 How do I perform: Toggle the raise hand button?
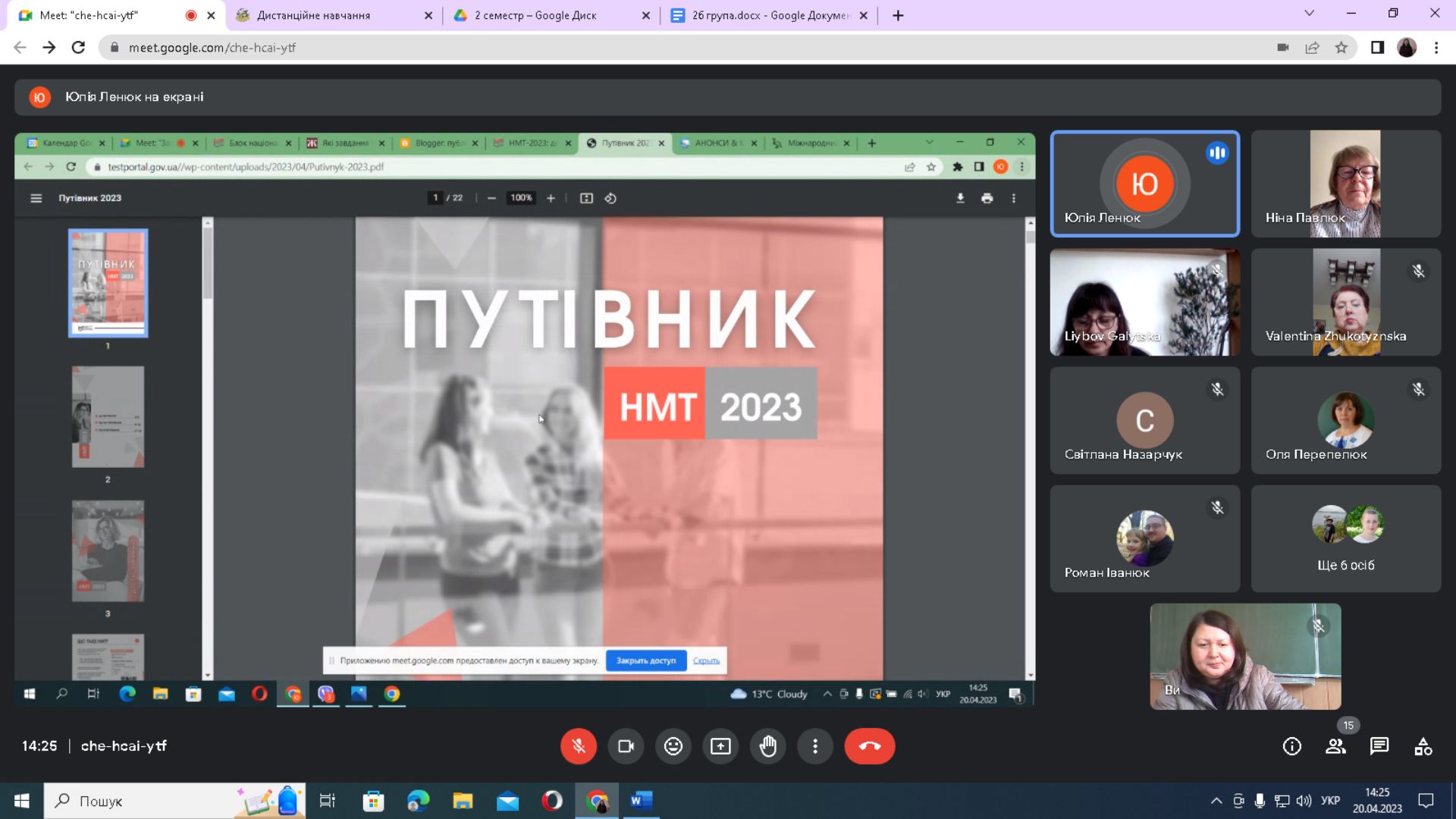[x=768, y=746]
